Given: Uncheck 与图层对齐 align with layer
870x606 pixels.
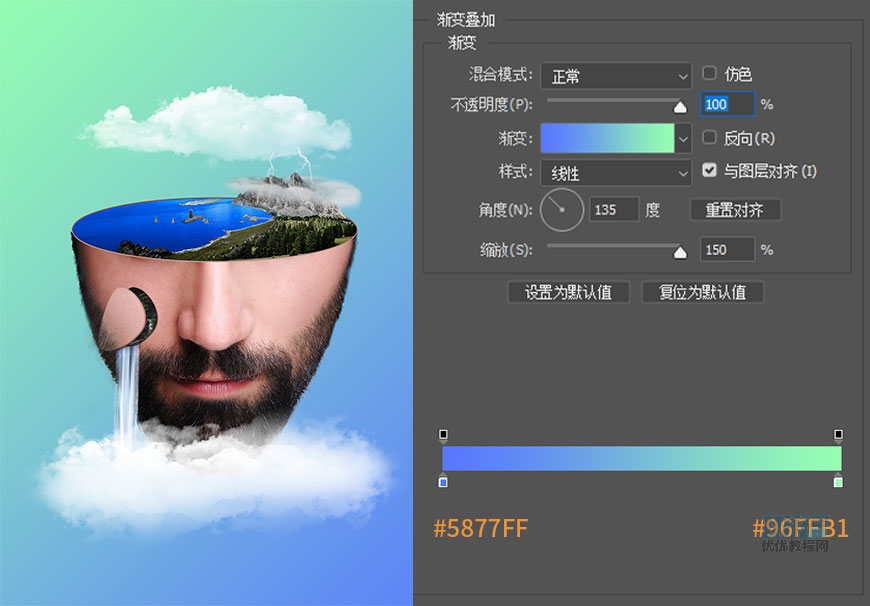Looking at the screenshot, I should (709, 170).
